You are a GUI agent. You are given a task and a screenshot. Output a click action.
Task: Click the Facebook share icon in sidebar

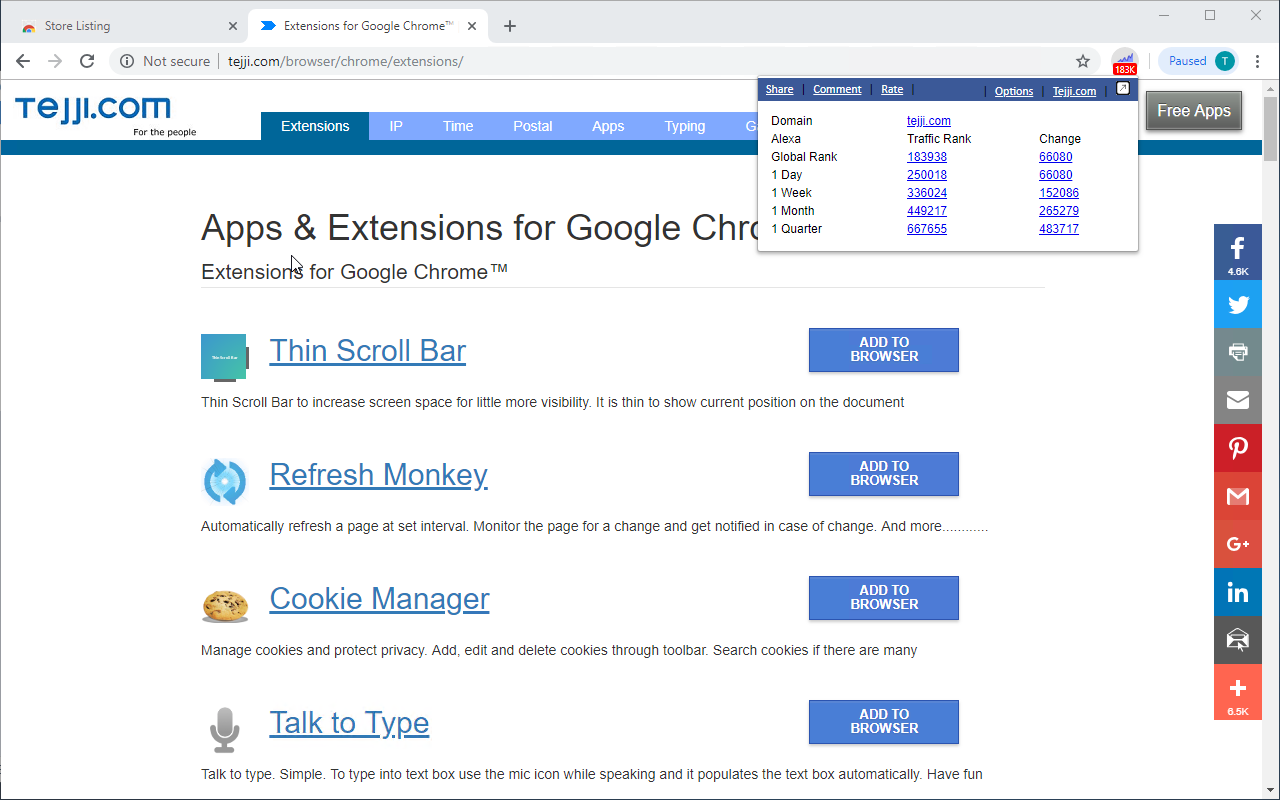[1238, 252]
